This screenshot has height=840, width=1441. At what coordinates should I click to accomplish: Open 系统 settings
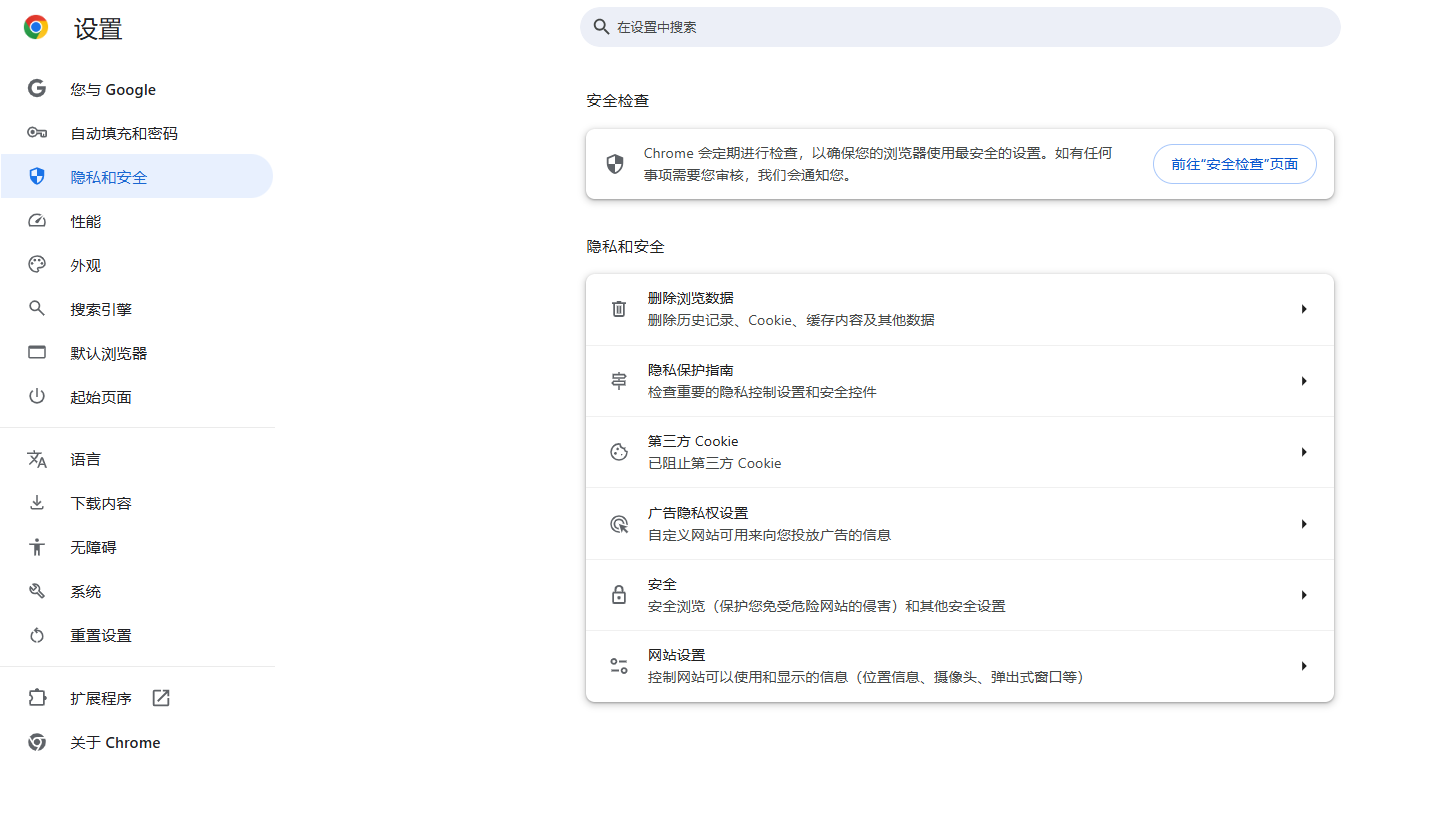[136, 591]
